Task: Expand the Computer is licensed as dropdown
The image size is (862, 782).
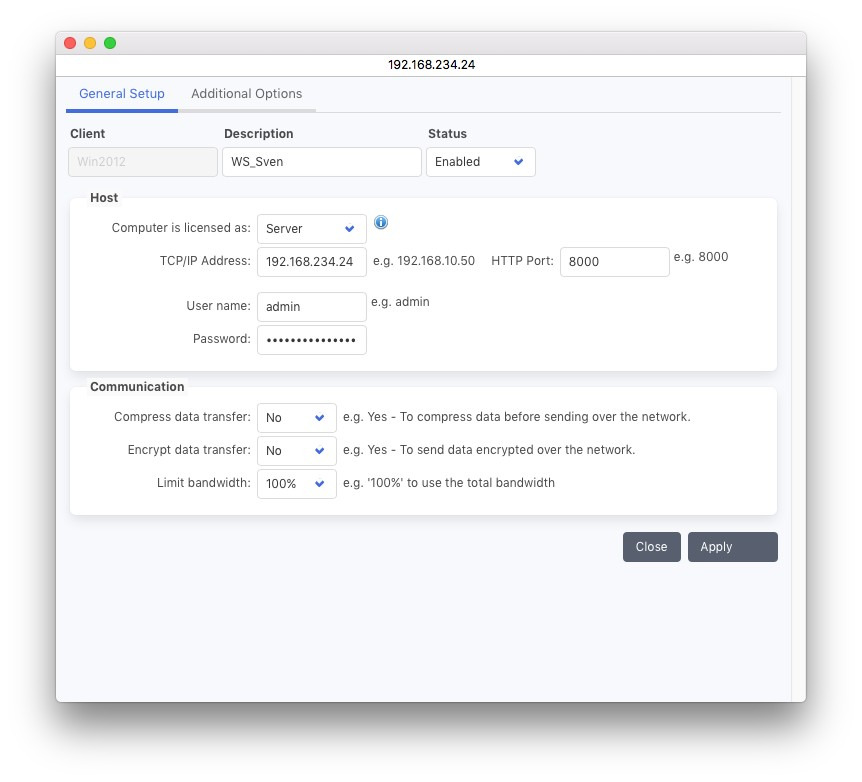Action: coord(311,229)
